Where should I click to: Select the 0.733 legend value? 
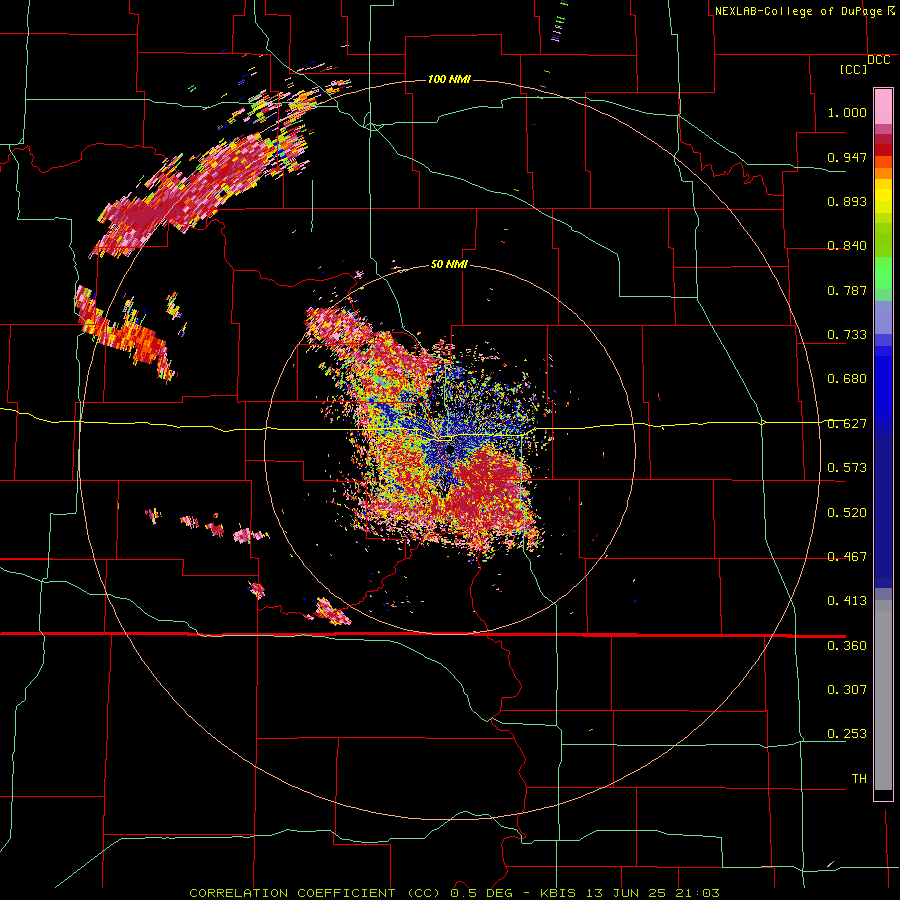pyautogui.click(x=847, y=335)
